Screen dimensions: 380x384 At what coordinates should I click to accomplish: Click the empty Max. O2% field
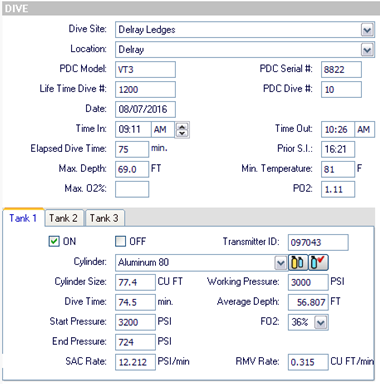point(132,189)
